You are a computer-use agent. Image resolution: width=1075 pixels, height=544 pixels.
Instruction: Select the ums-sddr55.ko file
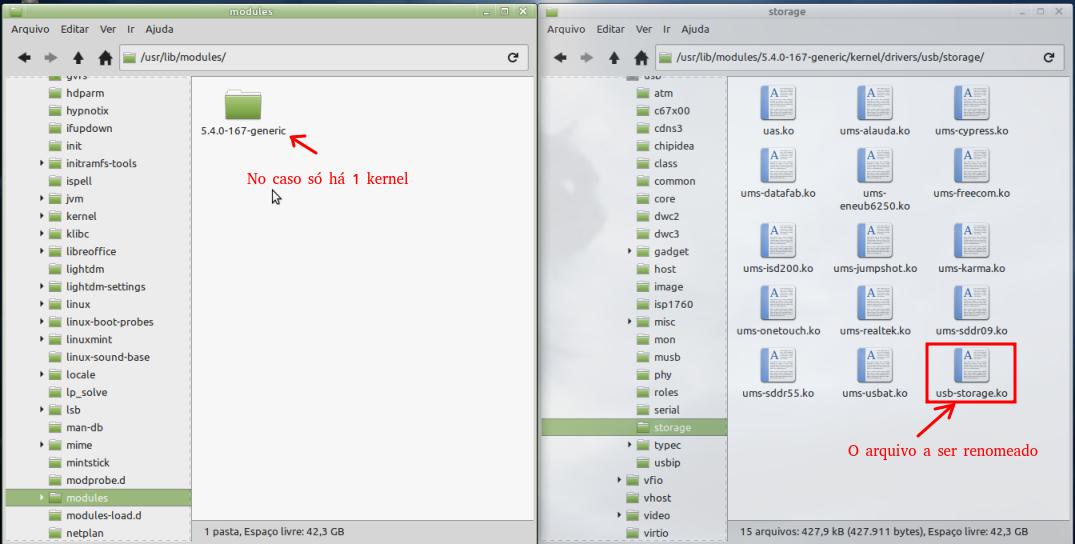pyautogui.click(x=778, y=373)
